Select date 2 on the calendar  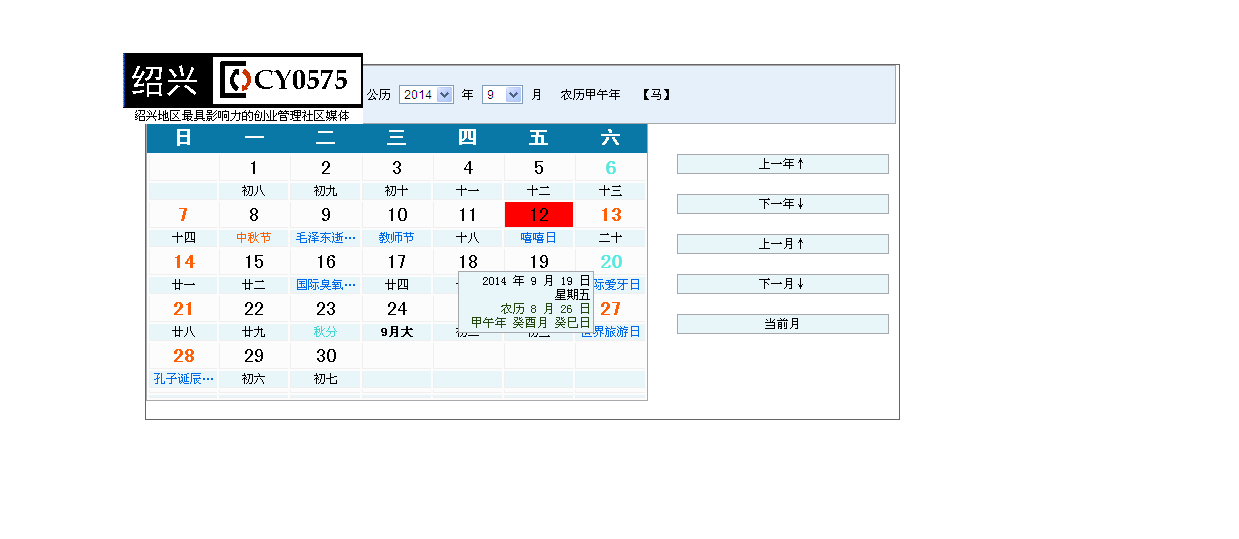pos(326,168)
